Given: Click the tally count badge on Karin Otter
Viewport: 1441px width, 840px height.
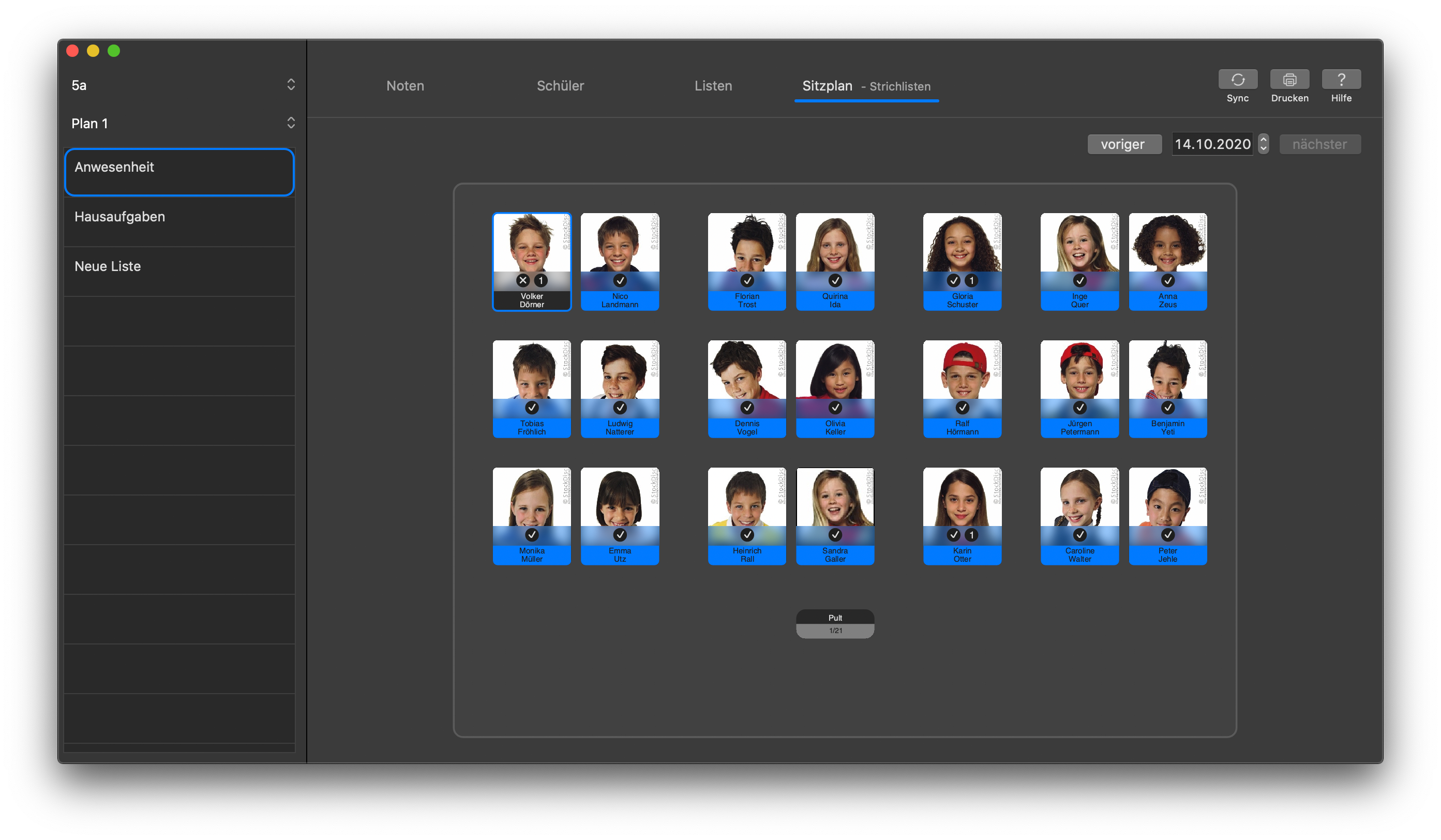Looking at the screenshot, I should point(971,535).
